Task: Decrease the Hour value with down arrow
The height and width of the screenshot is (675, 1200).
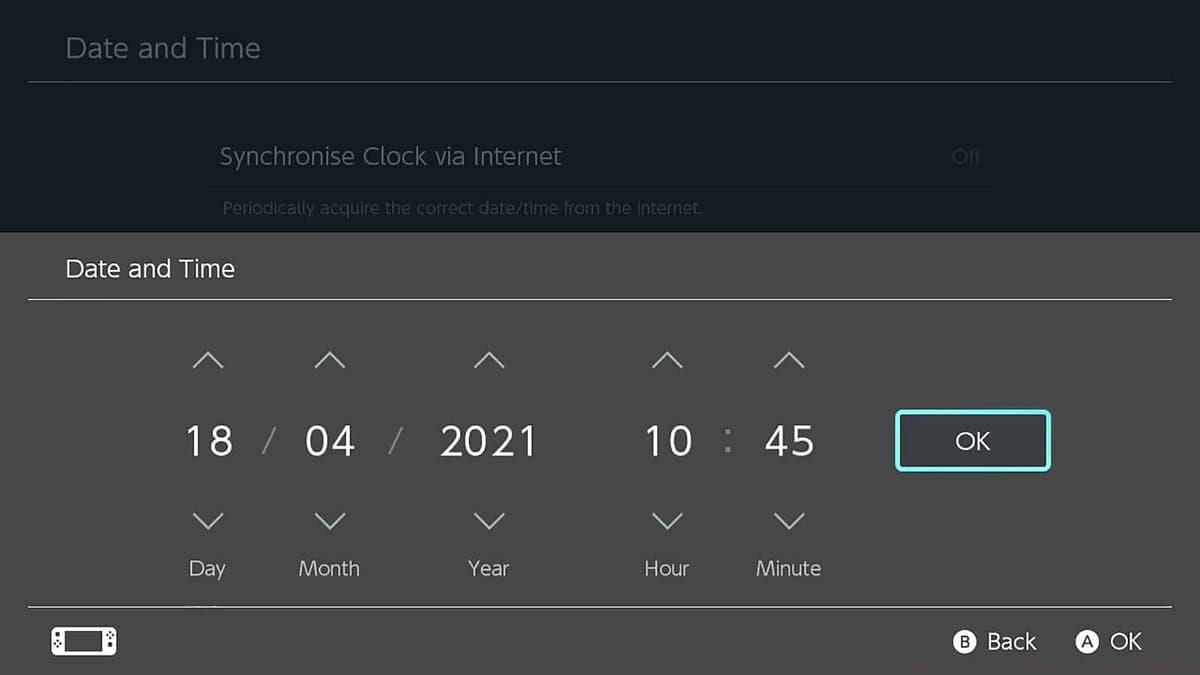Action: tap(667, 521)
